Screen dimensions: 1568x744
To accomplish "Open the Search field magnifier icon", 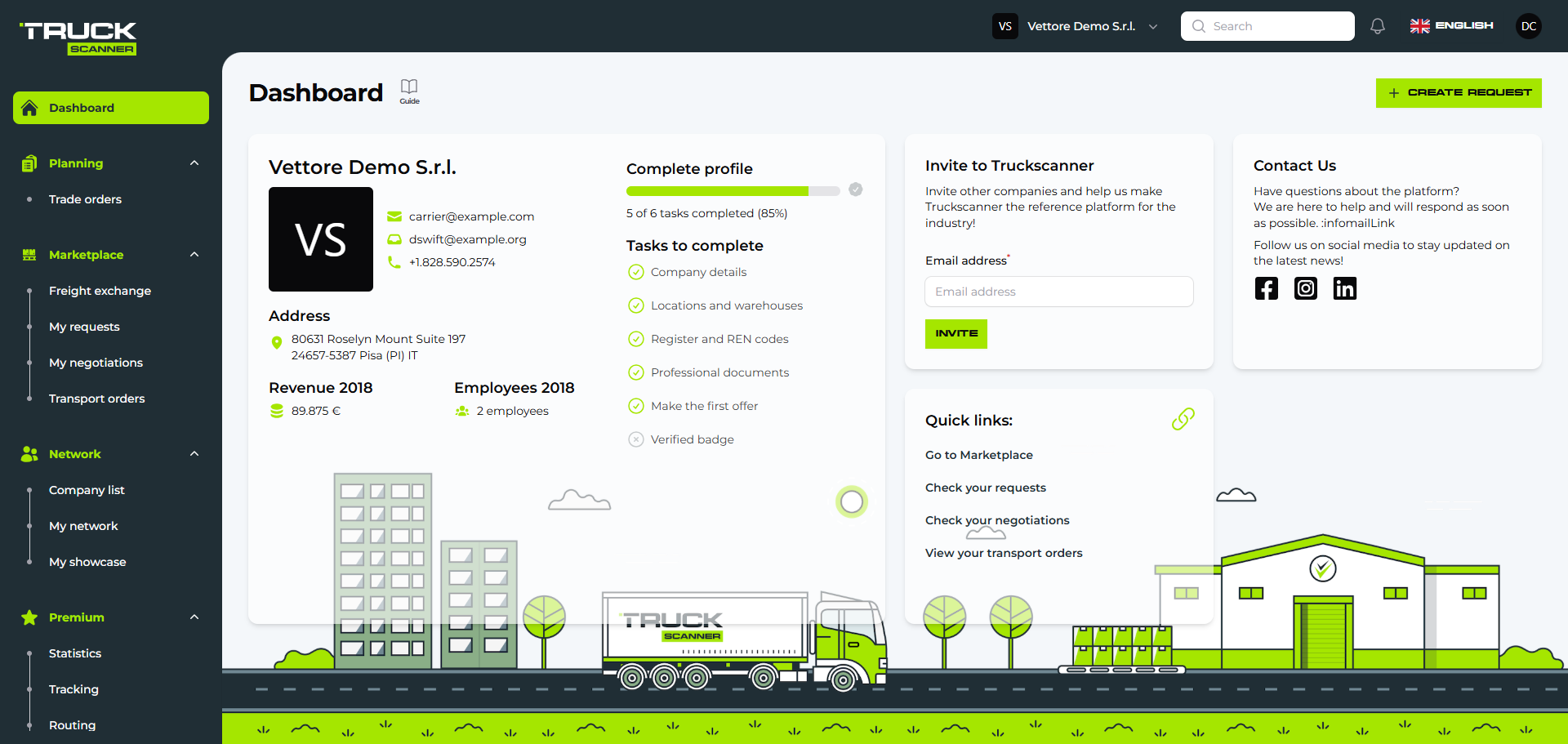I will pyautogui.click(x=1198, y=25).
